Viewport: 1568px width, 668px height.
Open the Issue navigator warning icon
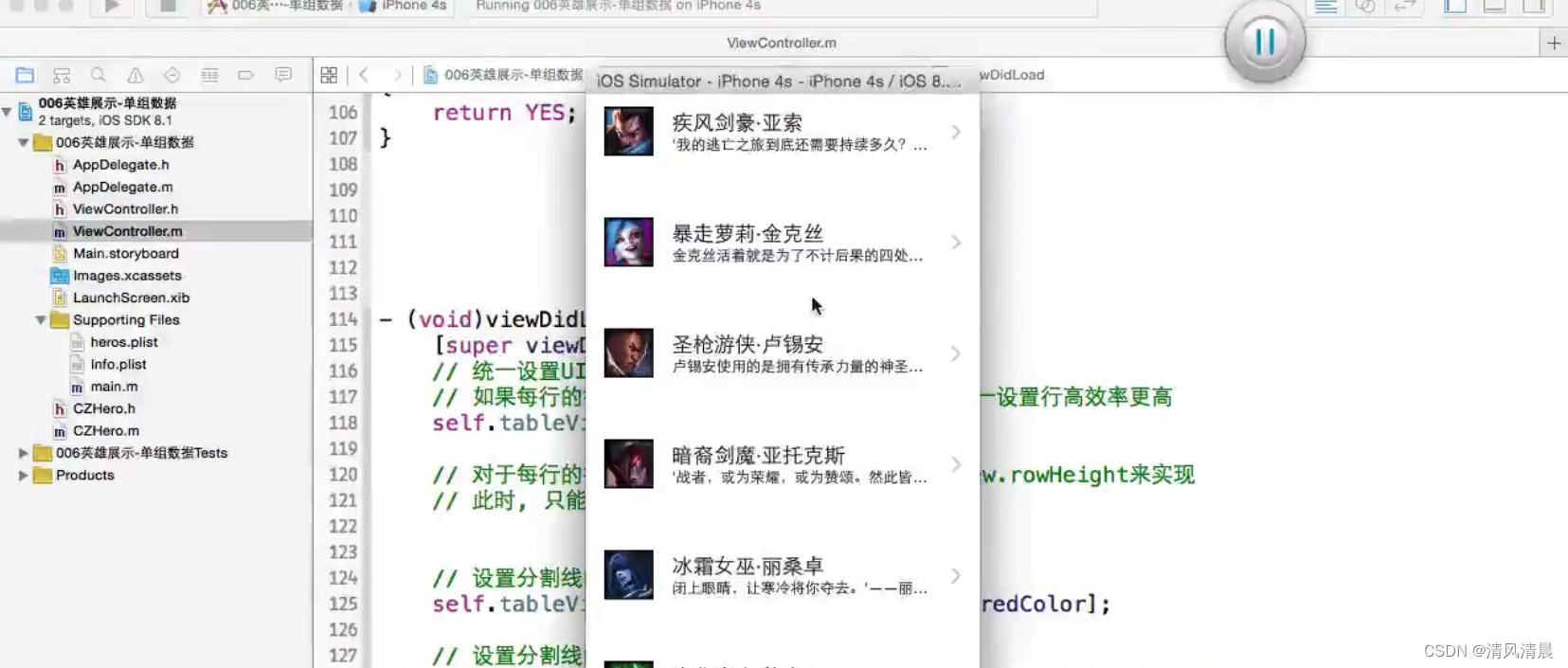pos(135,75)
